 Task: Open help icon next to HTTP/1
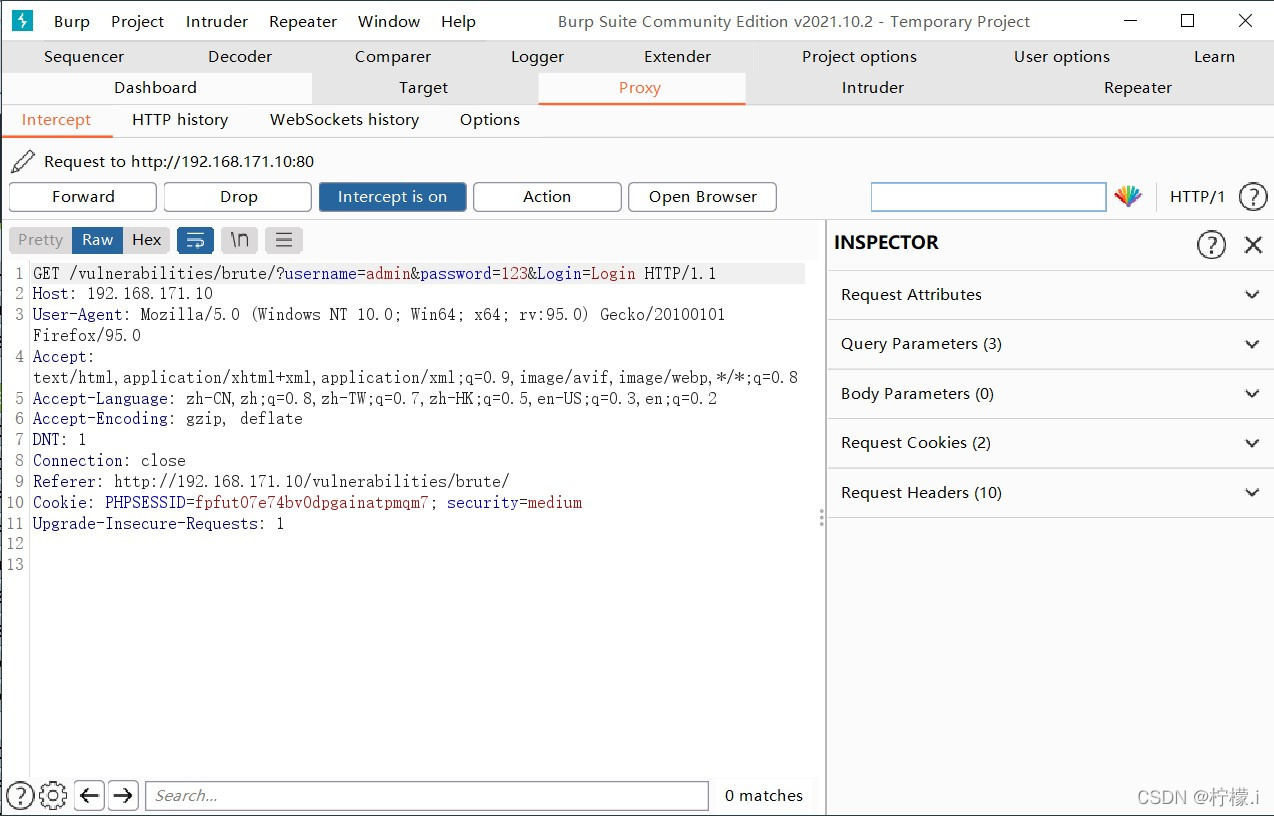[x=1252, y=197]
